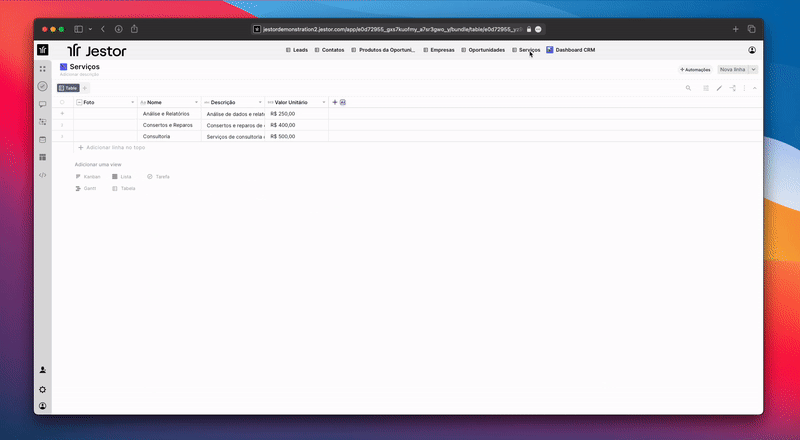800x440 pixels.
Task: Open the Empresas tab
Action: (439, 50)
